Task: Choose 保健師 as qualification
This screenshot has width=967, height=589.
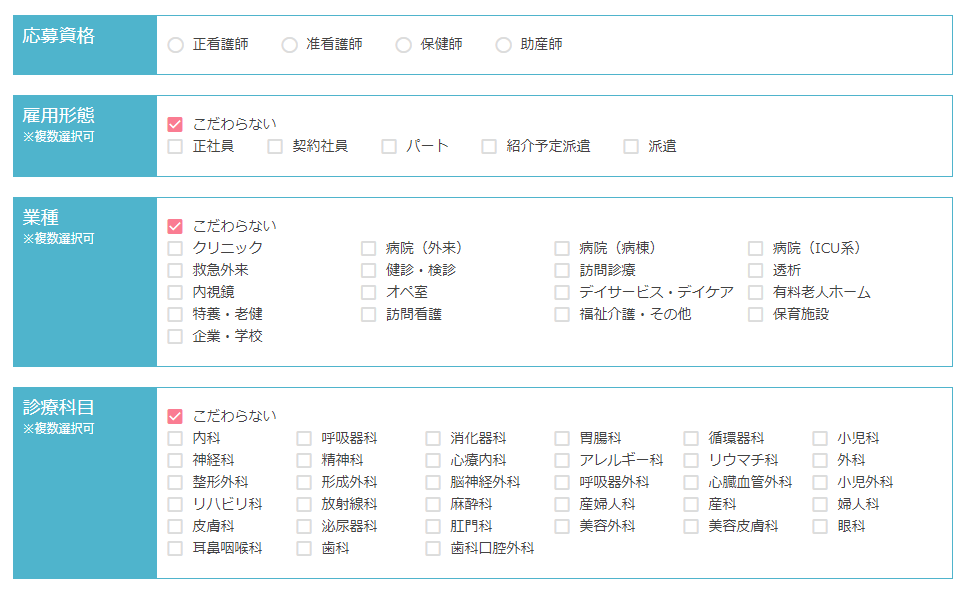Action: pos(403,45)
